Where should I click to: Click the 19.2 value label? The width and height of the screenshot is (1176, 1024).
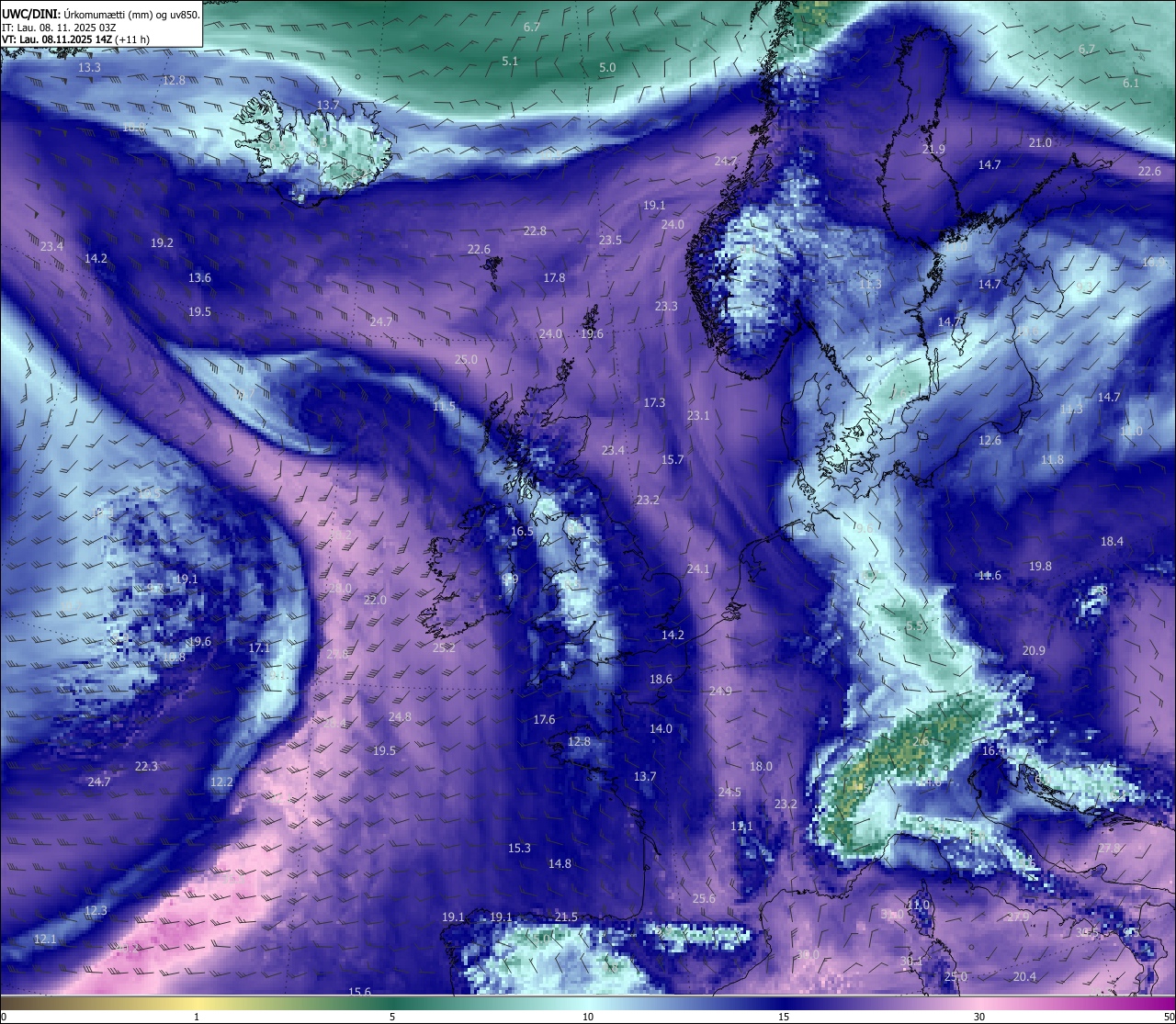tap(162, 243)
